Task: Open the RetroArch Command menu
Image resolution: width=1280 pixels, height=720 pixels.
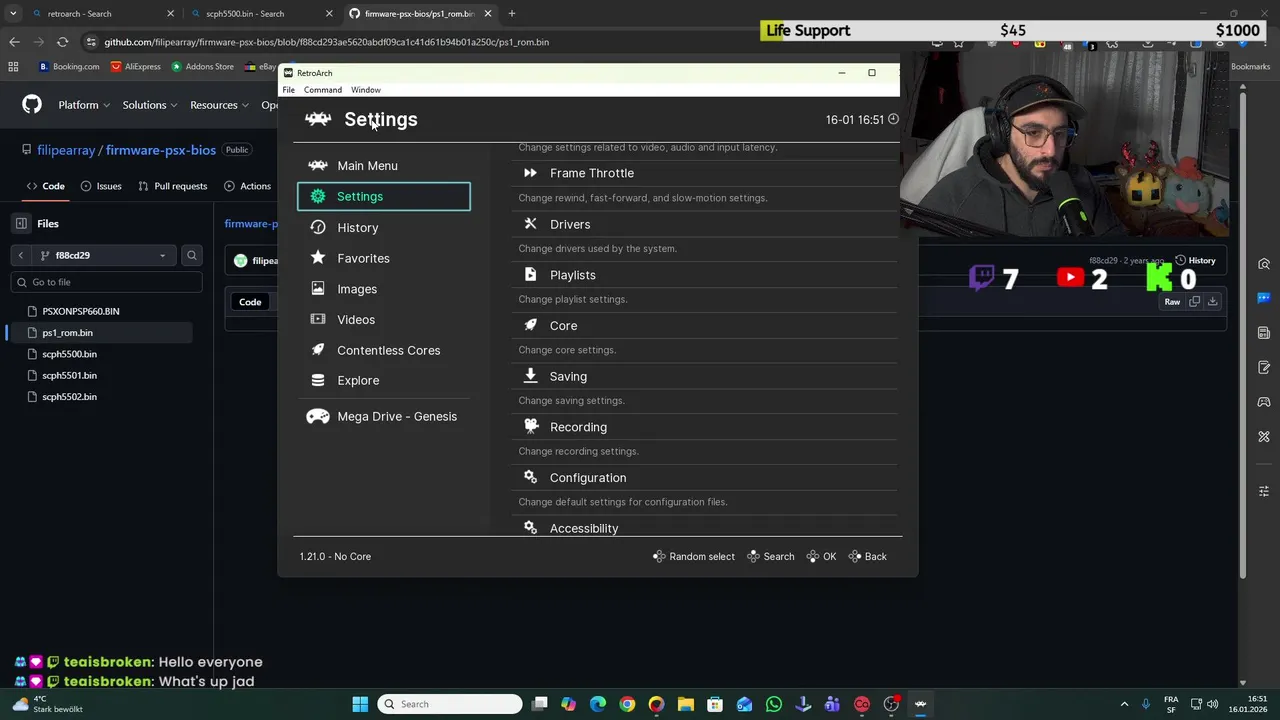Action: point(323,90)
